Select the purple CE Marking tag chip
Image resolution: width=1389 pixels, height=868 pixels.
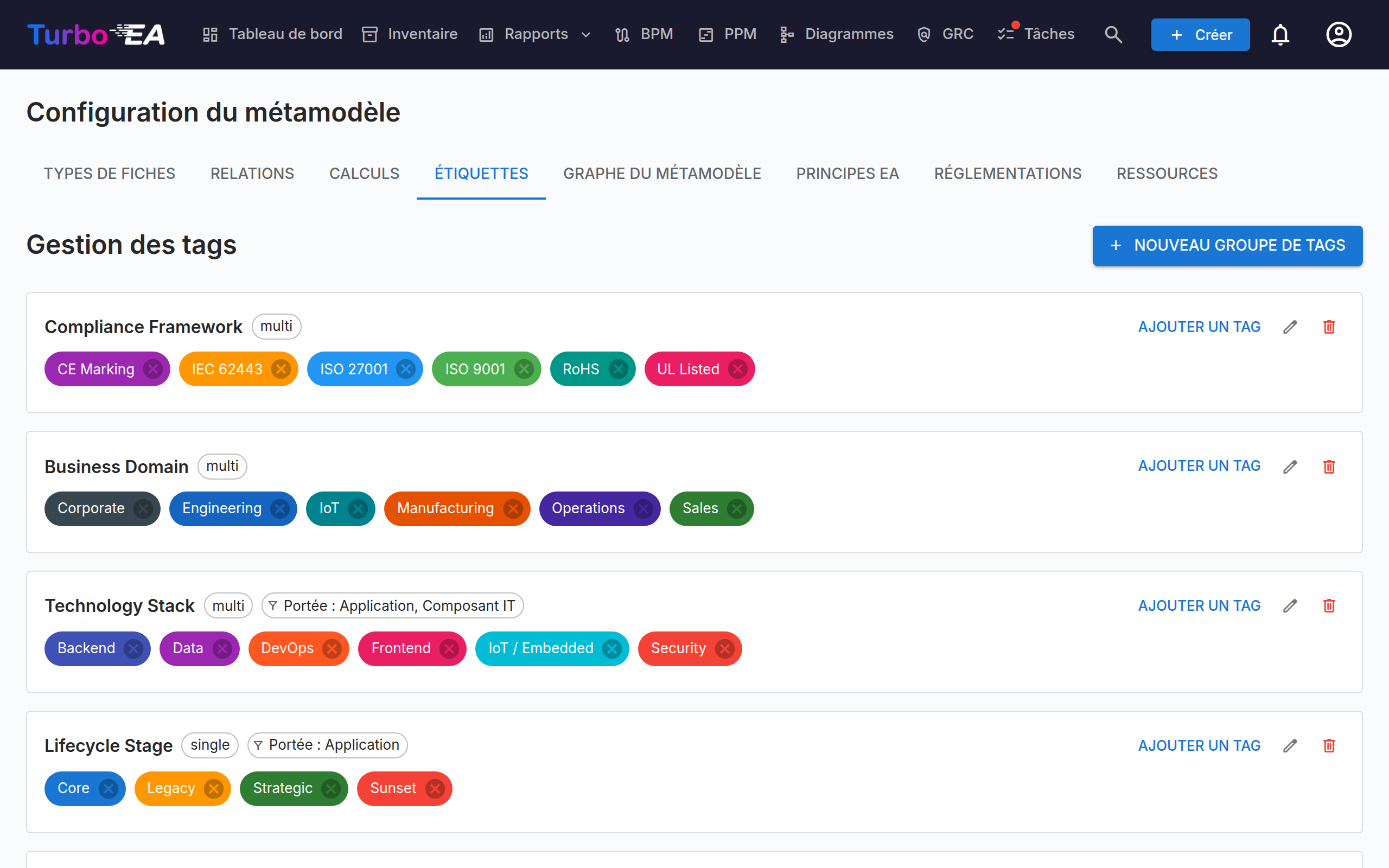pyautogui.click(x=95, y=369)
